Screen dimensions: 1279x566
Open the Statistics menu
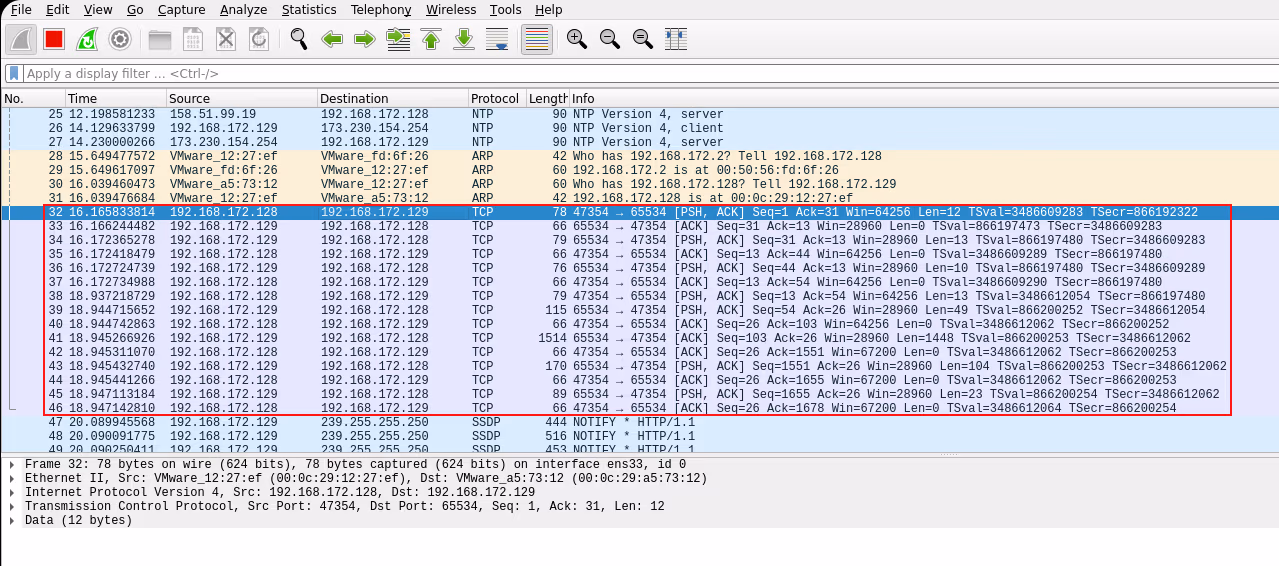coord(309,10)
